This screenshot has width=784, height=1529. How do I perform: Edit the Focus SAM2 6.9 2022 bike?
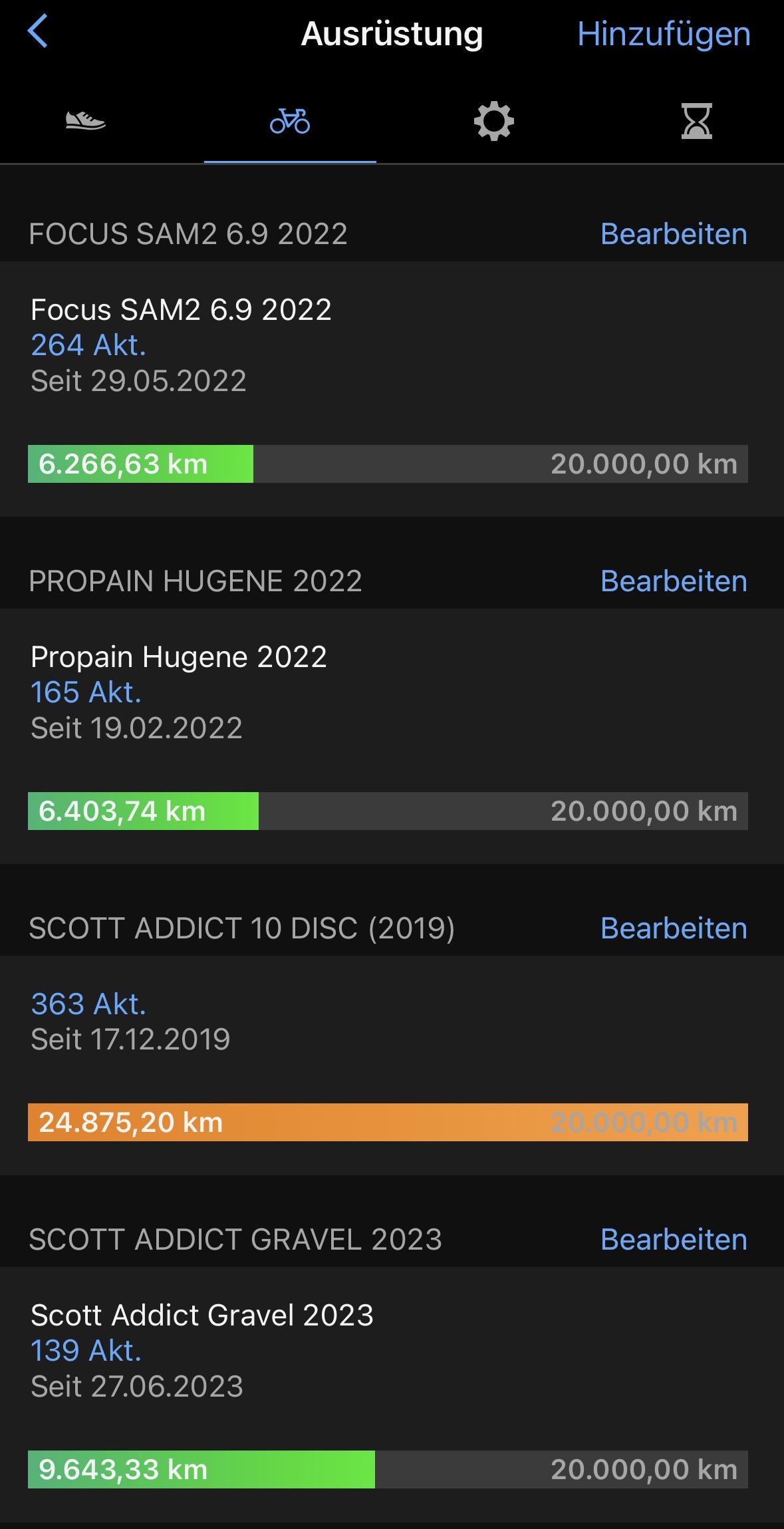click(x=673, y=234)
